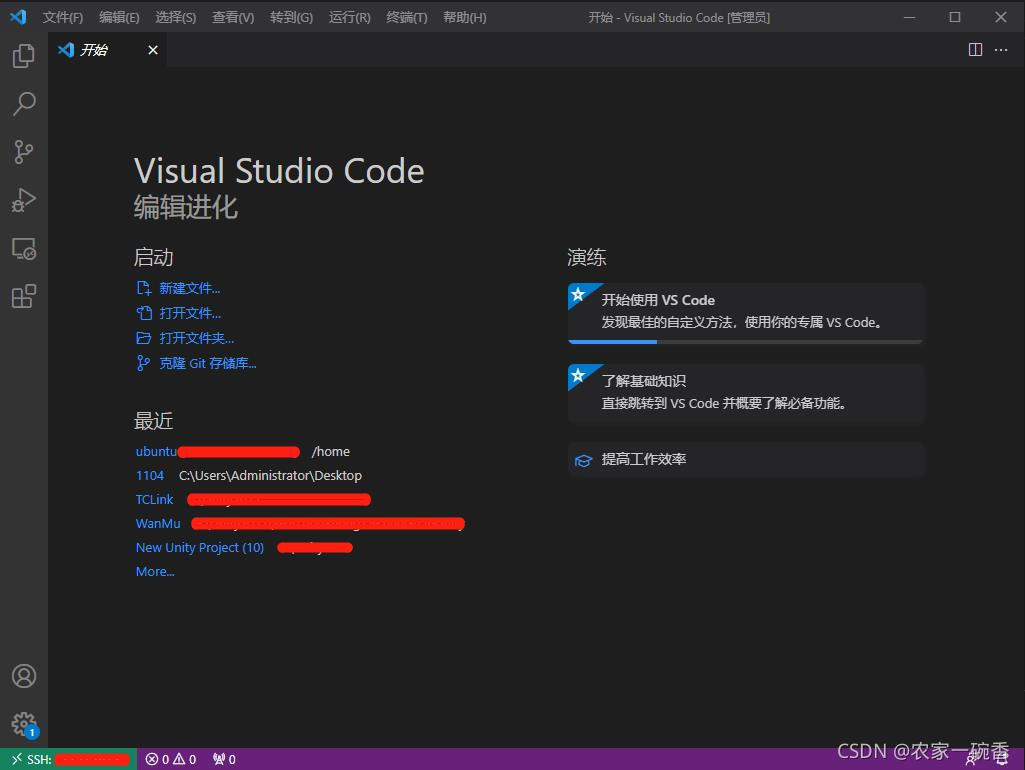Open 提高工作效率 walkthrough
This screenshot has height=770, width=1025.
tap(745, 460)
